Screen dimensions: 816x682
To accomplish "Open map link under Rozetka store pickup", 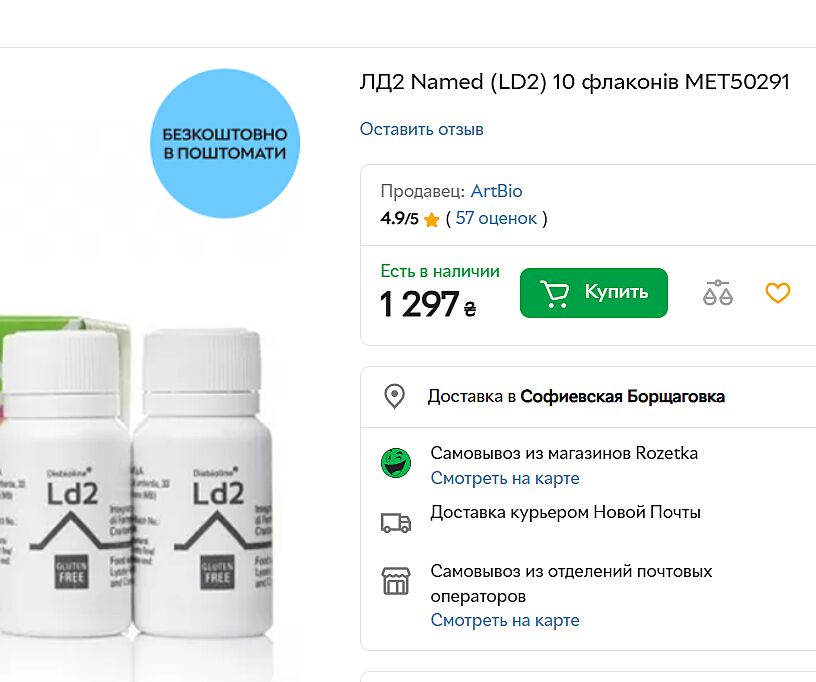I will click(x=504, y=478).
